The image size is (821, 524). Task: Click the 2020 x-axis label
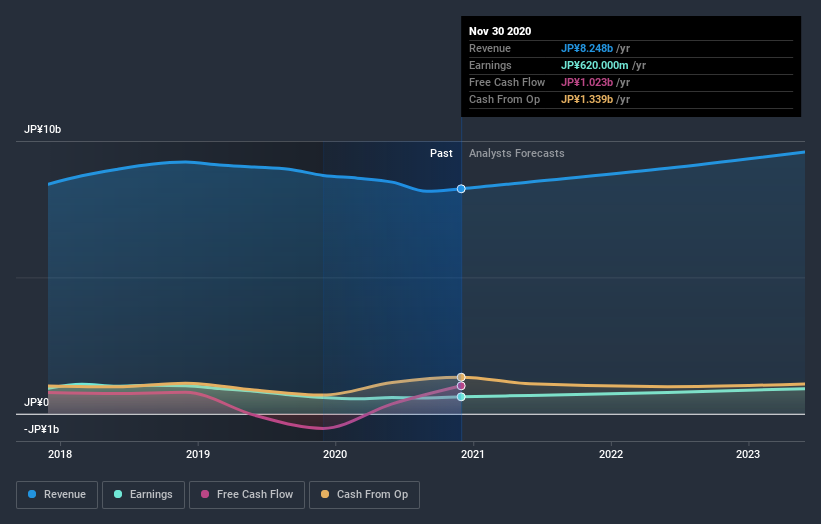pyautogui.click(x=335, y=454)
